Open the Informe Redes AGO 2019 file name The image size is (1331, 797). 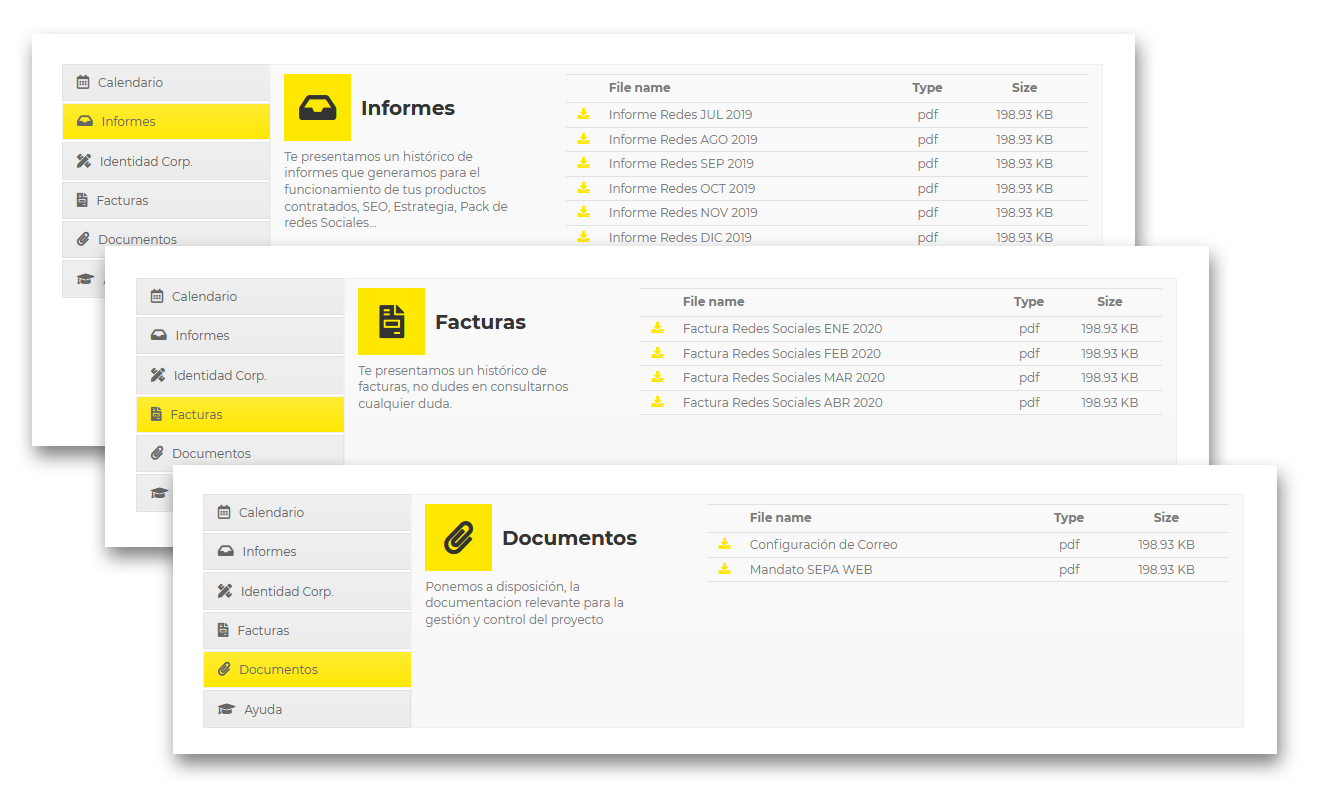[x=682, y=139]
